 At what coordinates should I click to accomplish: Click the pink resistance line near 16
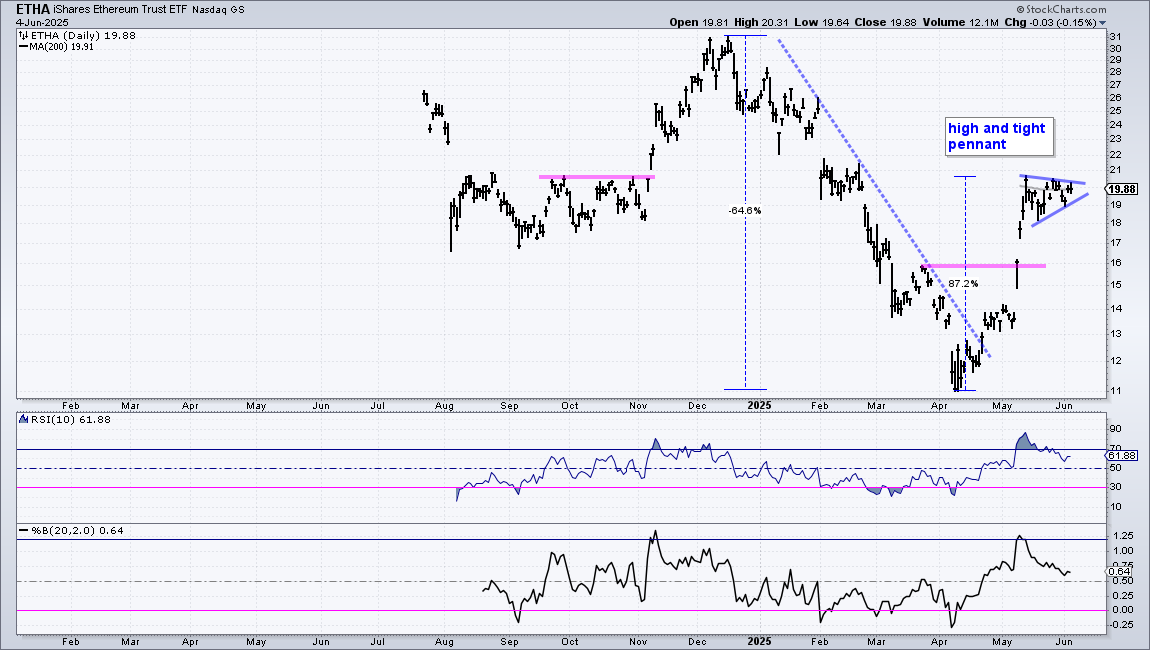[984, 266]
